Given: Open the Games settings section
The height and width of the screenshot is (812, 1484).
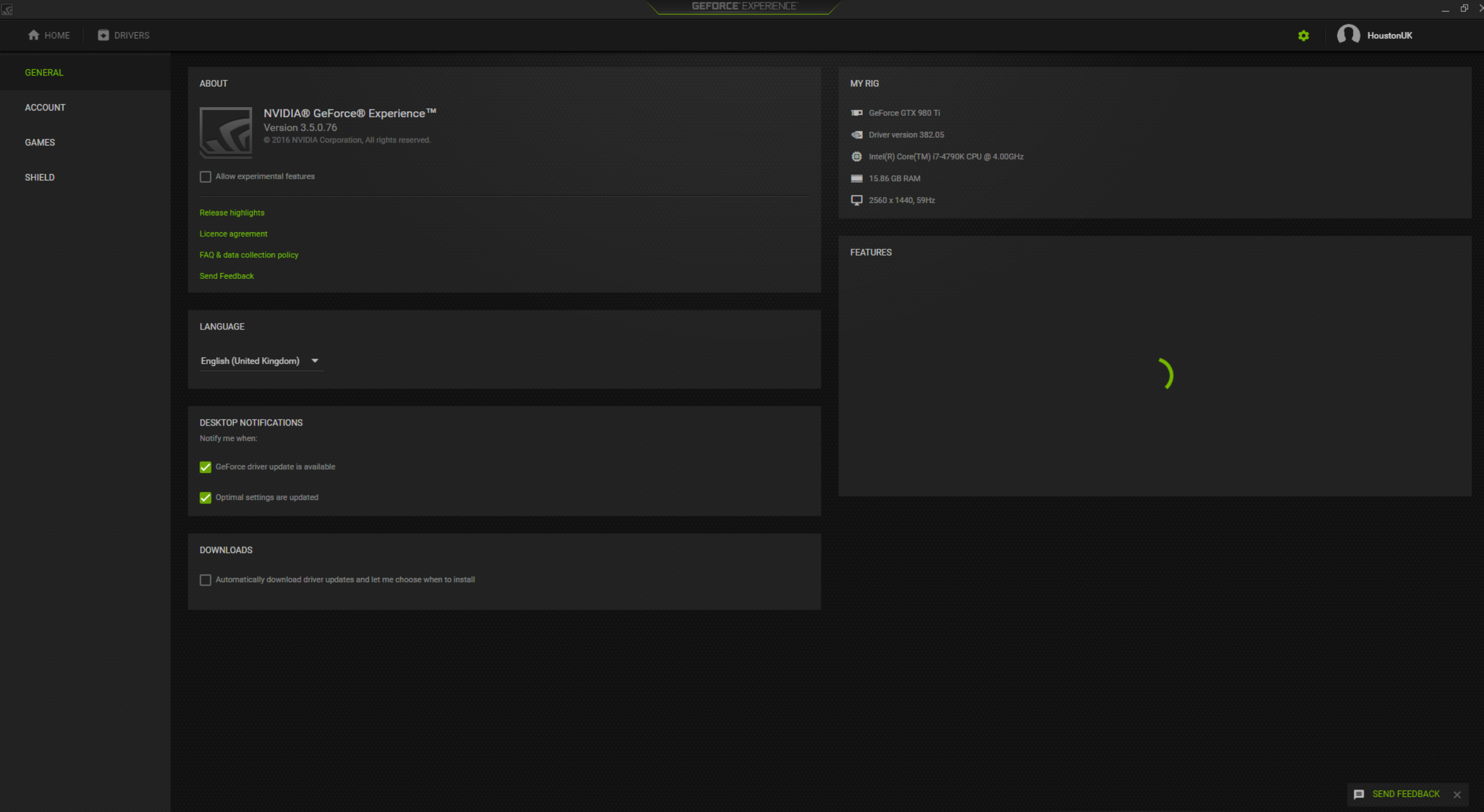Looking at the screenshot, I should [40, 143].
